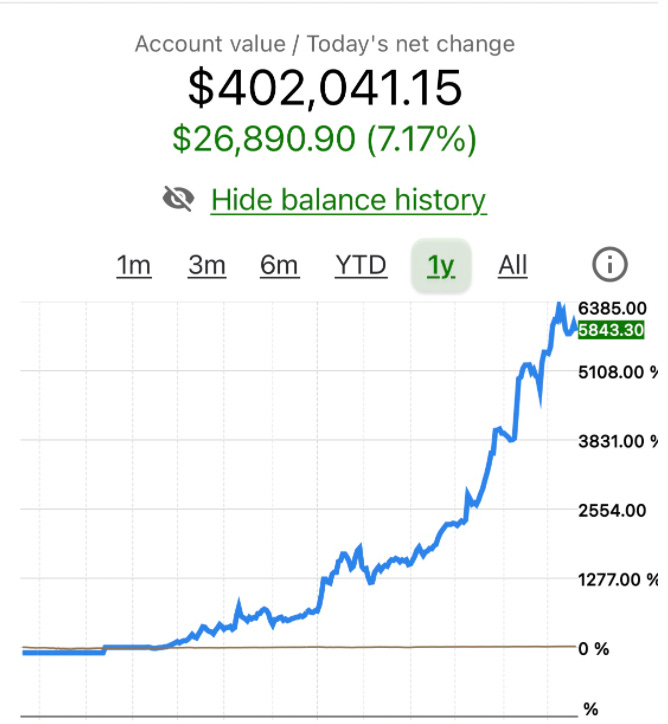The image size is (668, 724).
Task: Tap the 1277.00 % axis label
Action: point(618,579)
